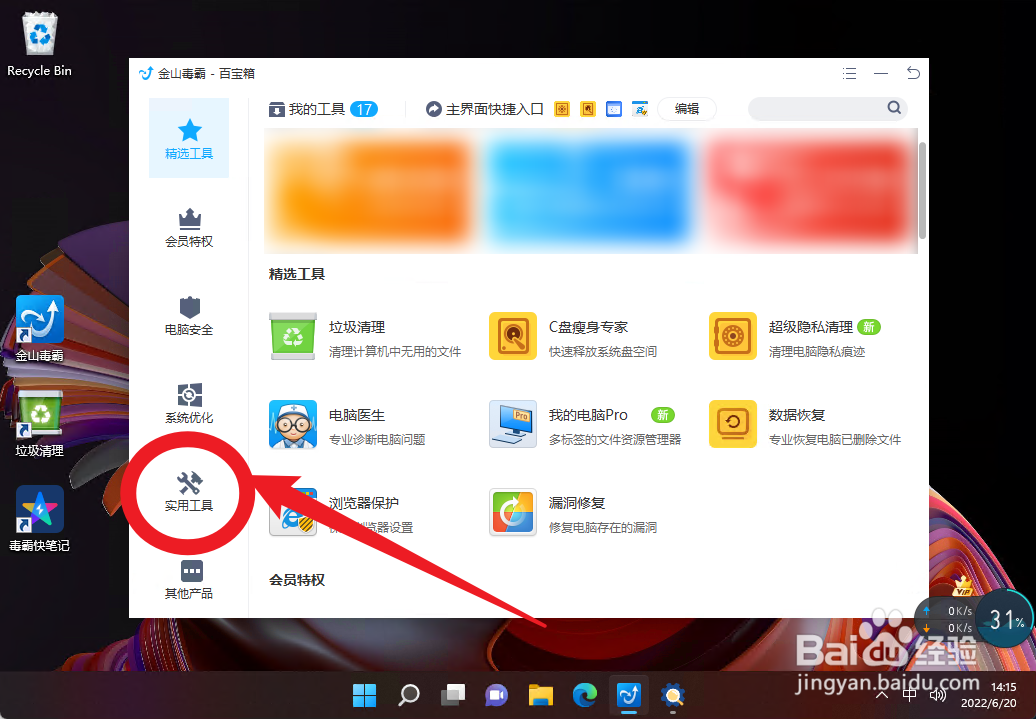Click the first orange quick-entry shortcut icon
The image size is (1036, 719).
pyautogui.click(x=562, y=109)
